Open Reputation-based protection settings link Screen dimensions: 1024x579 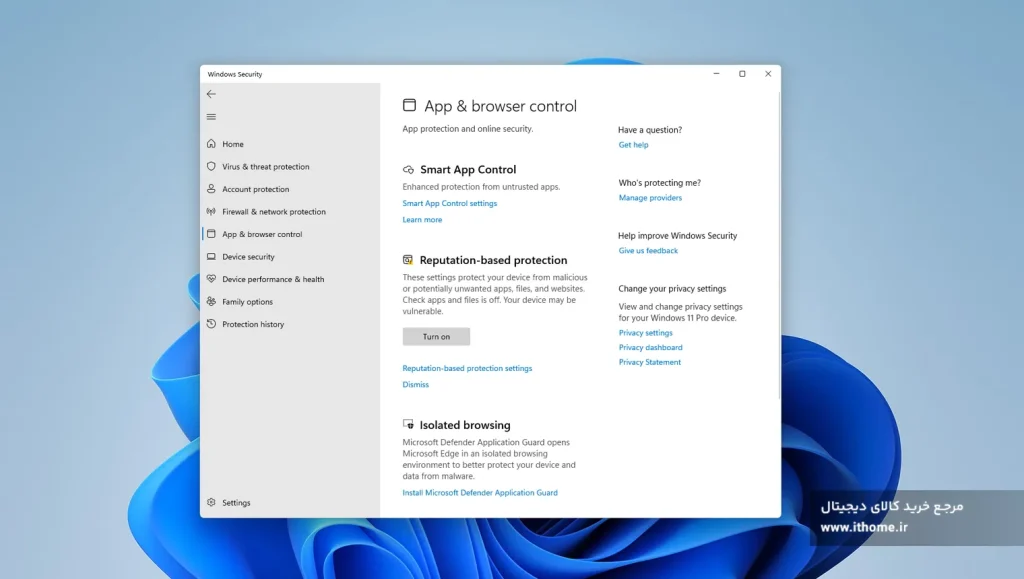click(467, 368)
